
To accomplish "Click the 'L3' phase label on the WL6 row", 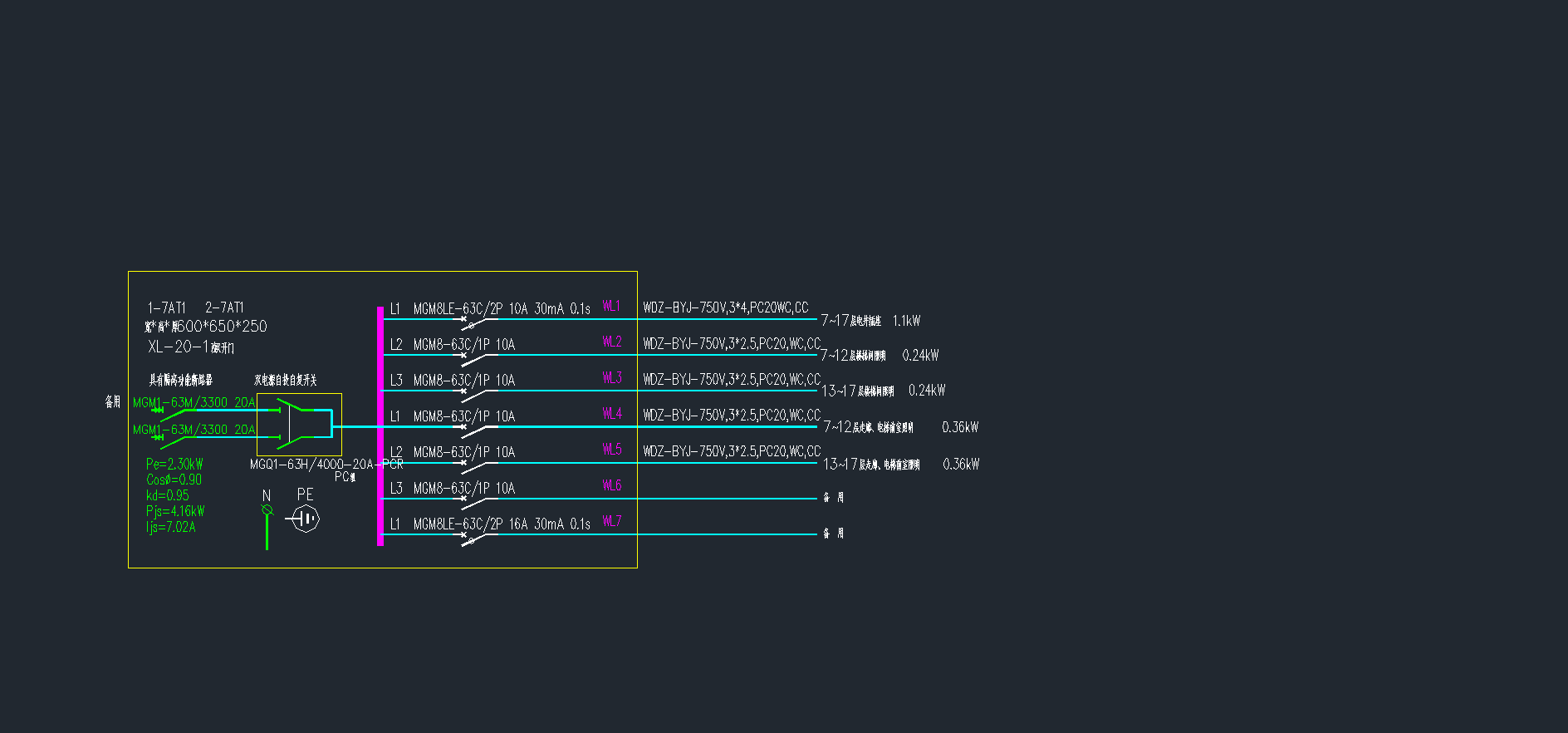I will 396,488.
